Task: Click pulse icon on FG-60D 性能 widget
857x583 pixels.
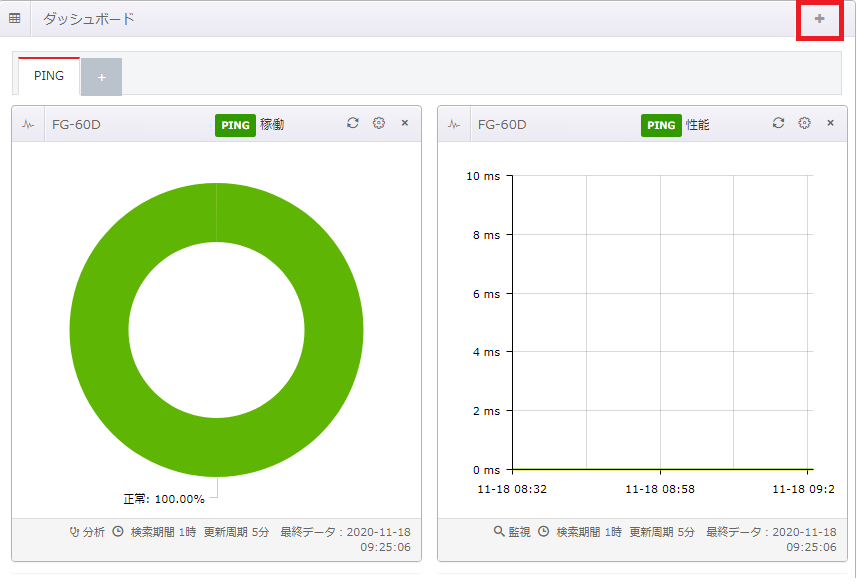Action: (x=454, y=125)
